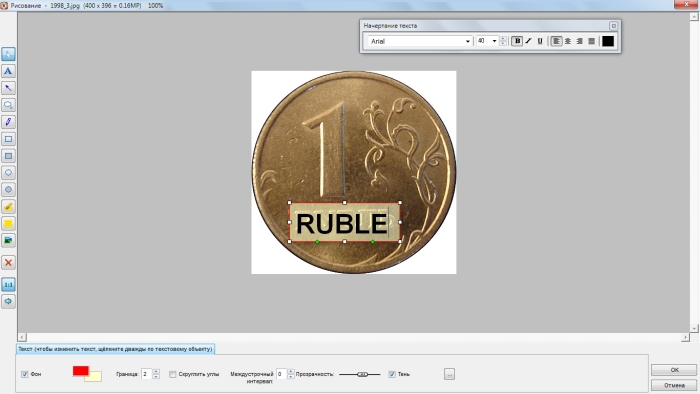Confirm with the OK button
The width and height of the screenshot is (700, 394).
tap(674, 369)
